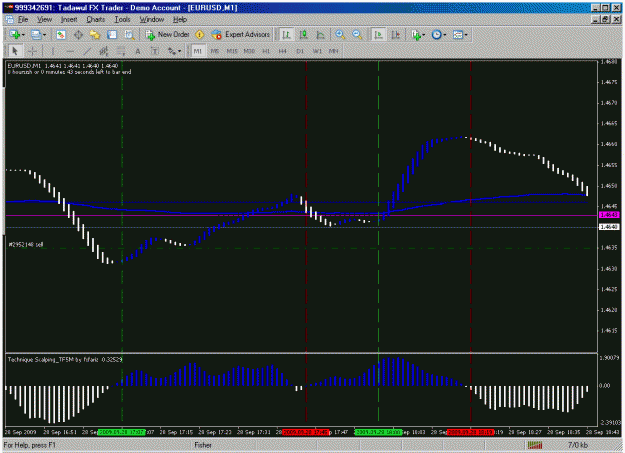Launch MetaEditor via yellow diamond icon
Image resolution: width=625 pixels, height=453 pixels.
point(199,35)
